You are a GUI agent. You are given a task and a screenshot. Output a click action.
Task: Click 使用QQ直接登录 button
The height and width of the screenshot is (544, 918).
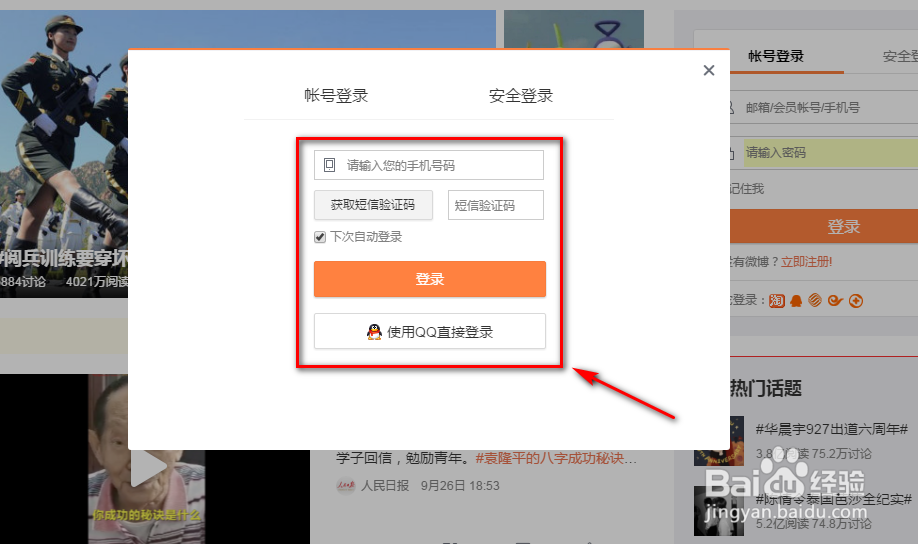[x=430, y=331]
